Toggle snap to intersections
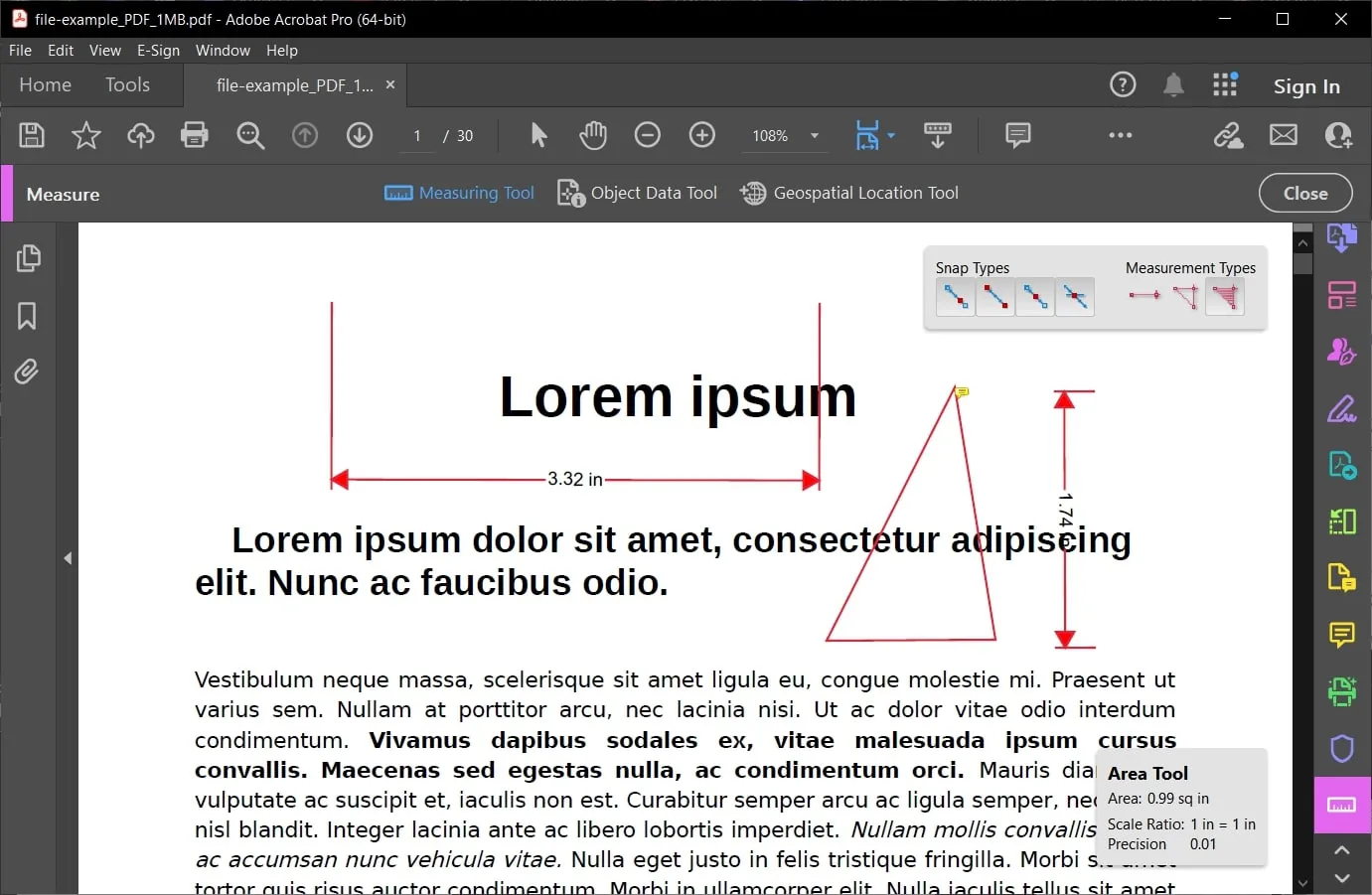 (x=1075, y=297)
